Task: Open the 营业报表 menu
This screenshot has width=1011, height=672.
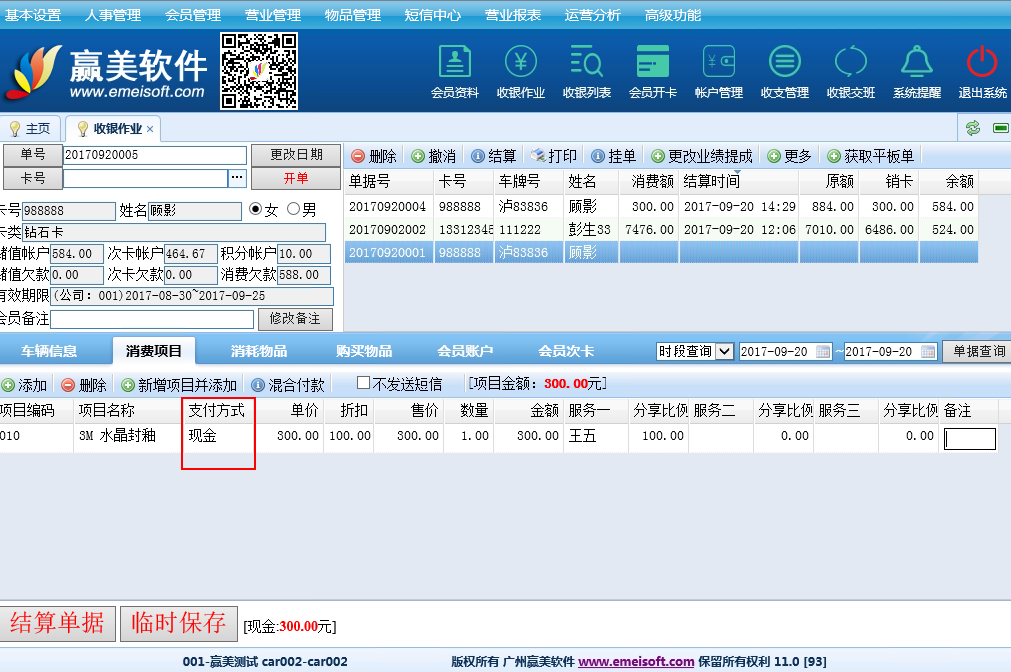Action: (512, 15)
